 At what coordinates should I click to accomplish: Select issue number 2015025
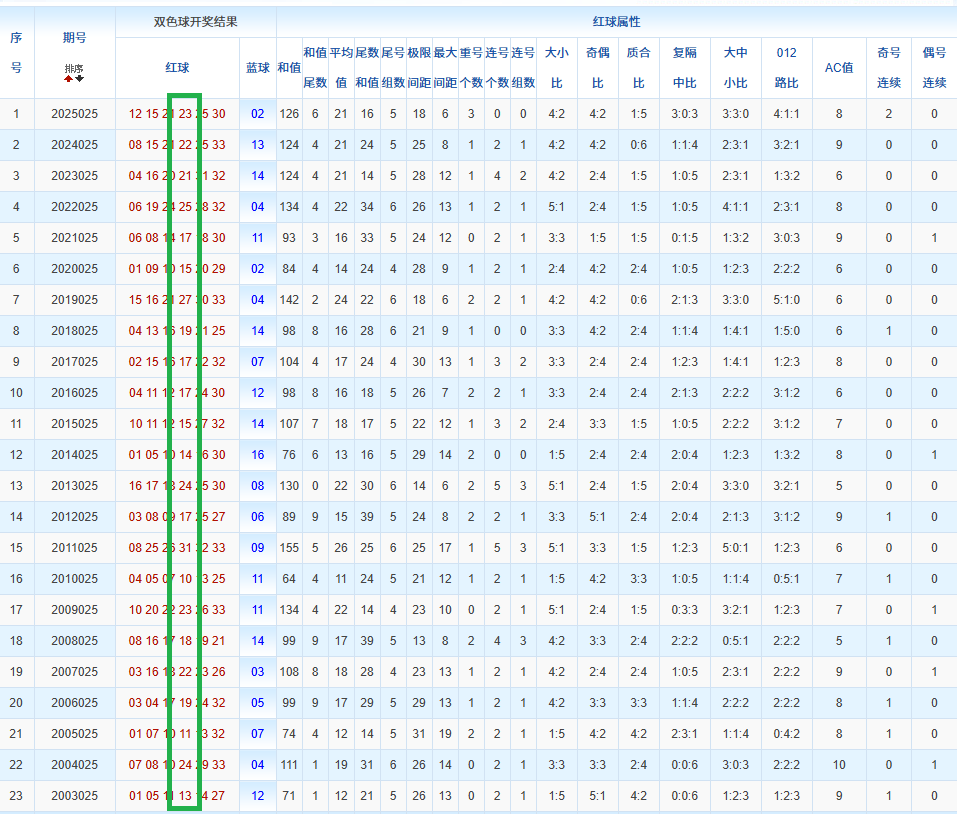74,424
